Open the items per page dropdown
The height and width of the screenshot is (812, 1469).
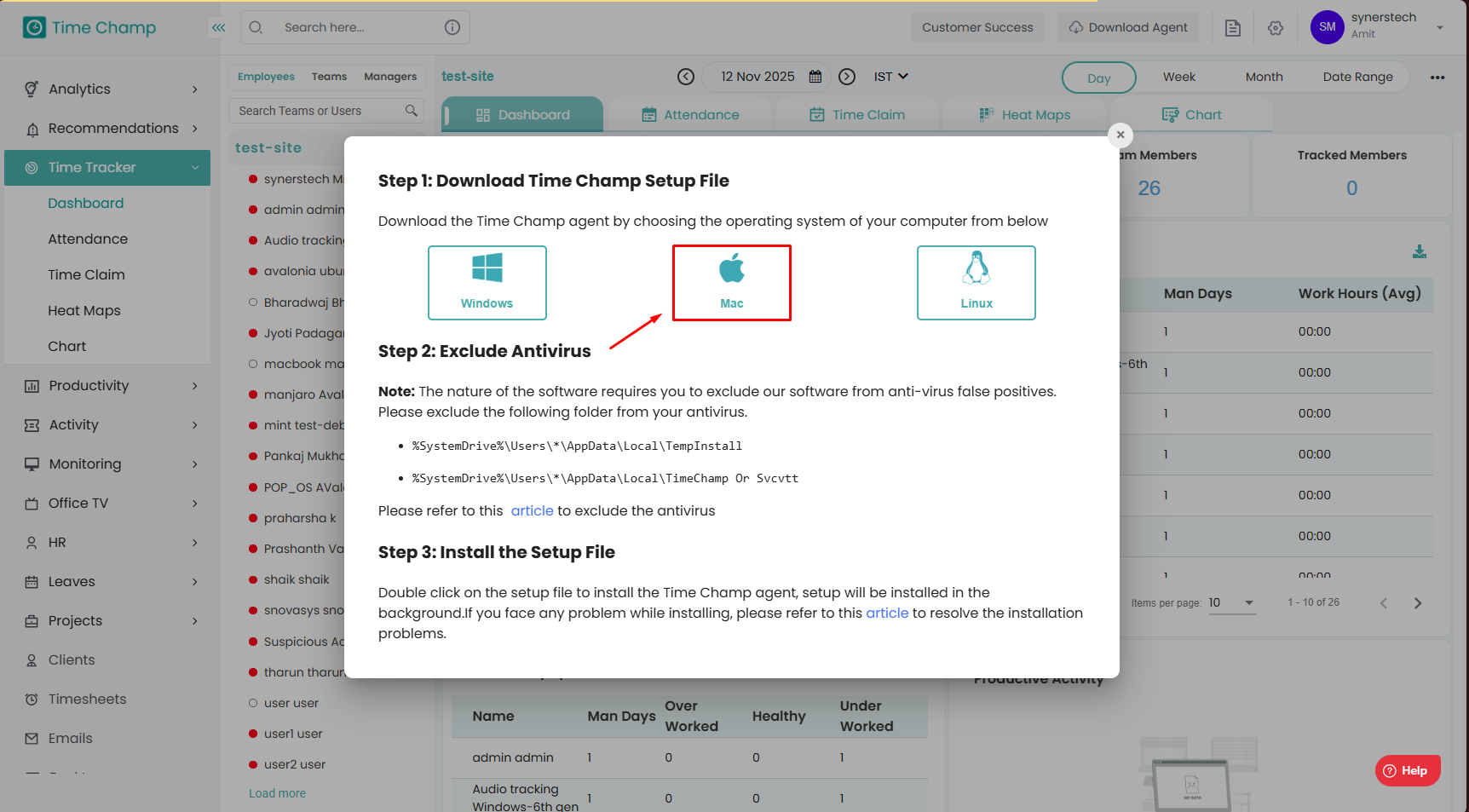[x=1232, y=603]
